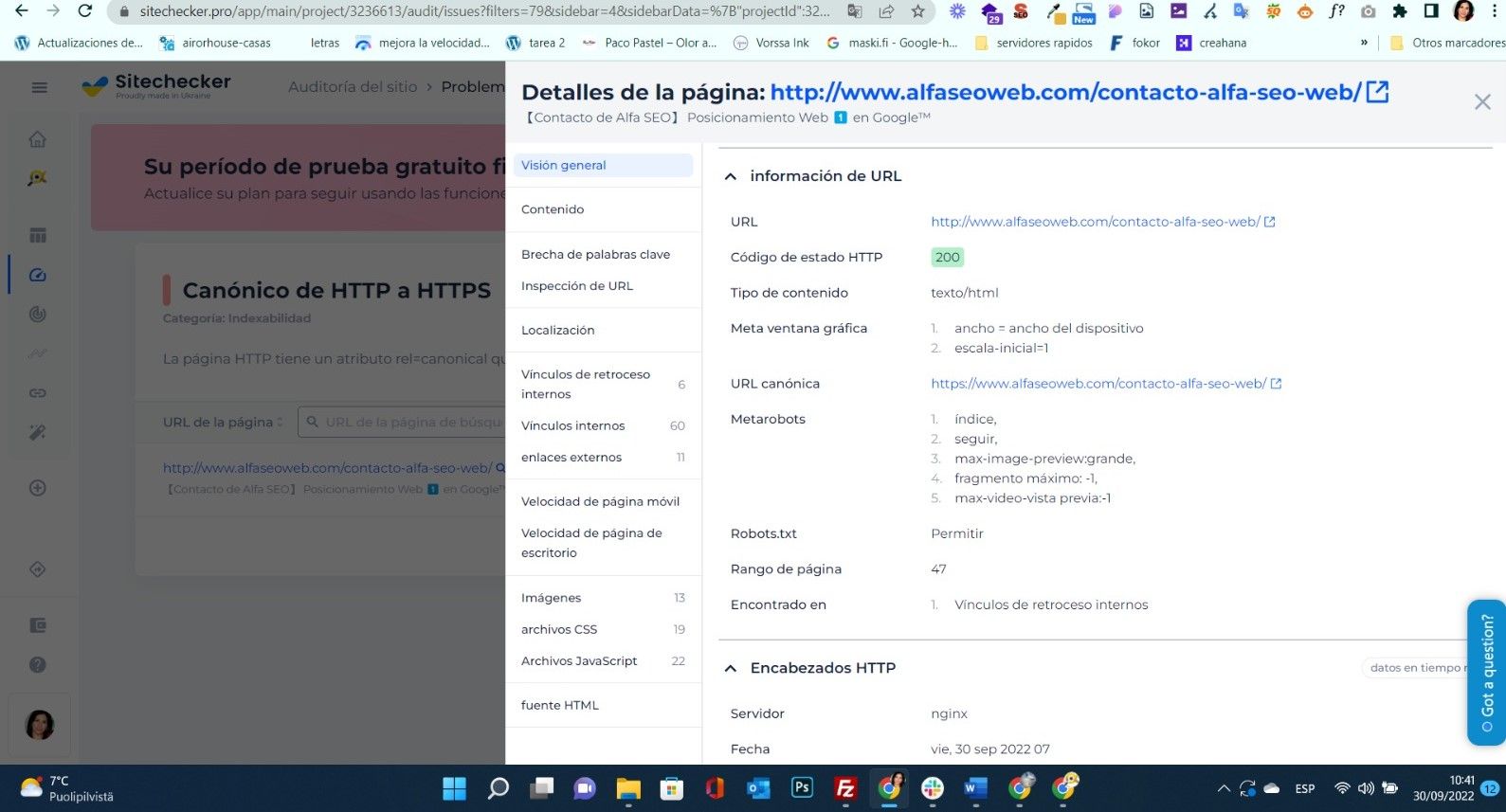The height and width of the screenshot is (812, 1506).
Task: Open the hamburger menu in Sitechecker
Action: point(39,87)
